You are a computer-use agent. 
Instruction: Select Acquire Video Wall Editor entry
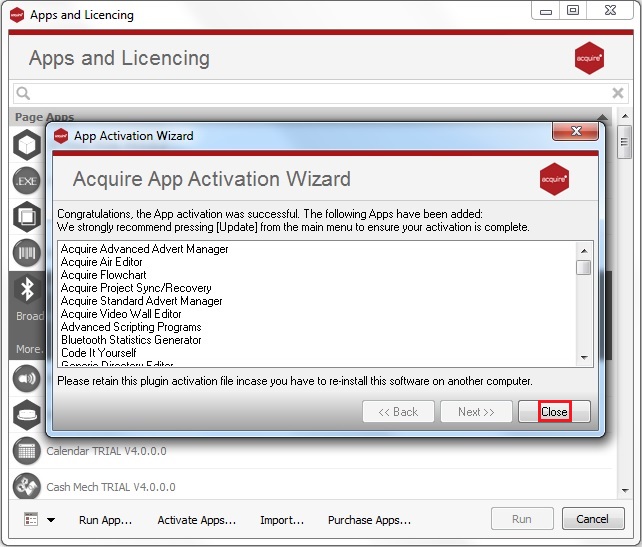coord(121,314)
